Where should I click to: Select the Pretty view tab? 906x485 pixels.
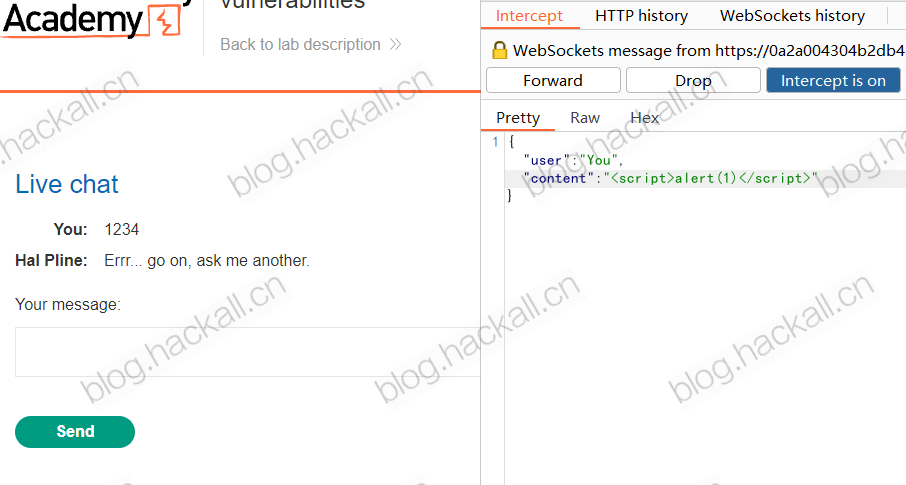pos(518,118)
